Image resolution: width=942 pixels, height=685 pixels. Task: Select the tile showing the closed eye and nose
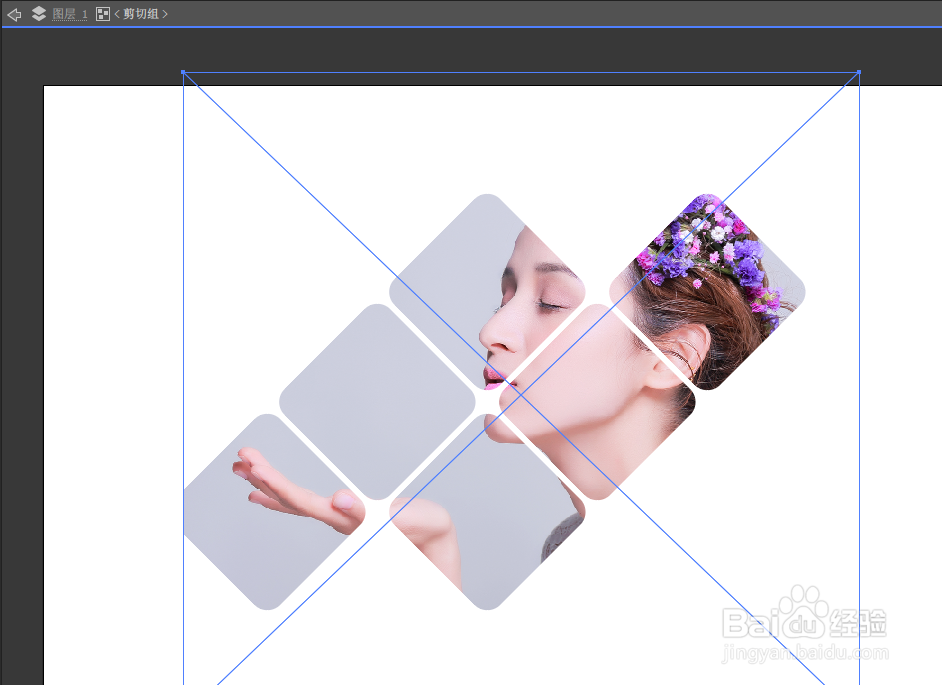(487, 291)
